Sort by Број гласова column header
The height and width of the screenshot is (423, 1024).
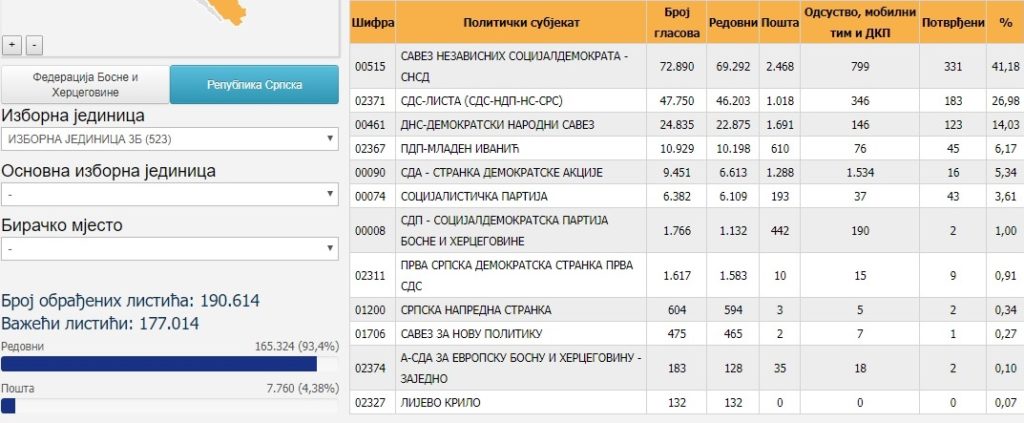click(x=677, y=22)
